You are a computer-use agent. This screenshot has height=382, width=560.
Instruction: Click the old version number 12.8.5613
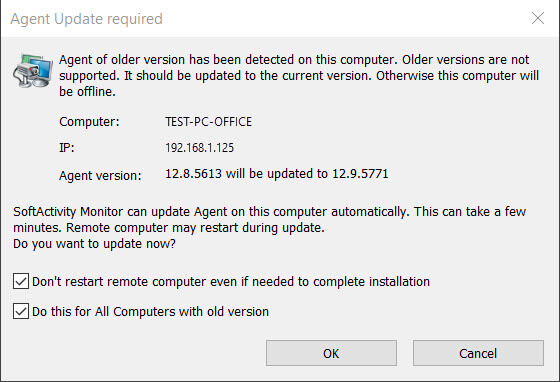[193, 174]
